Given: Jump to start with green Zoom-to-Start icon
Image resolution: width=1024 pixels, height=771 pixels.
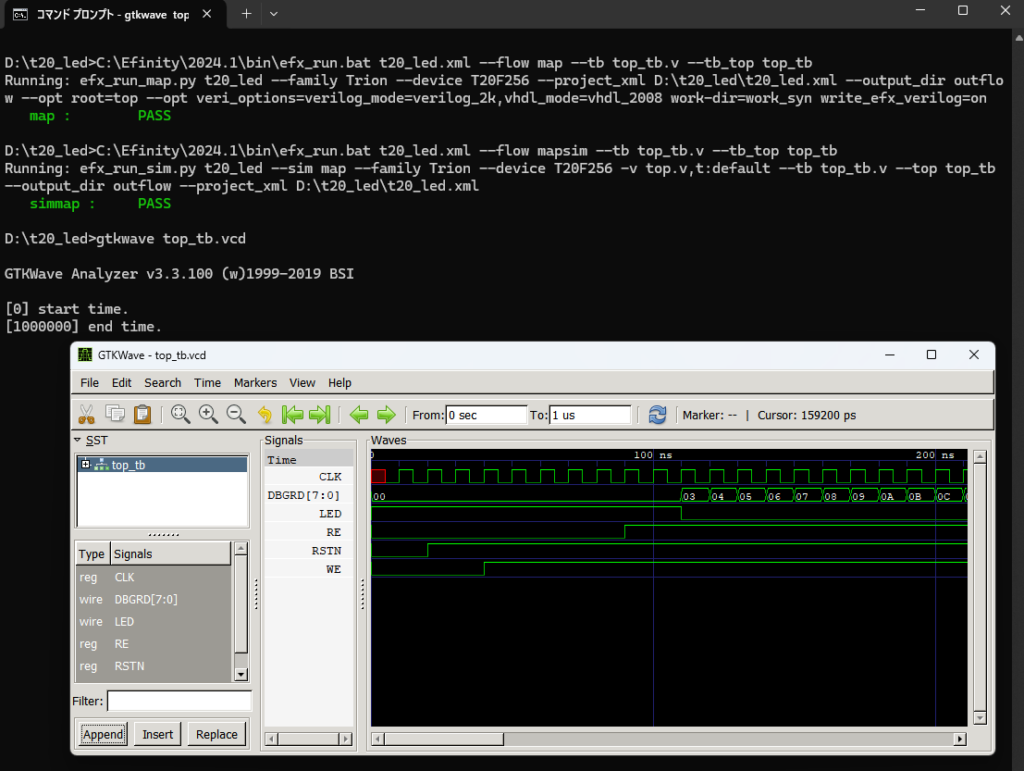Looking at the screenshot, I should click(x=293, y=415).
